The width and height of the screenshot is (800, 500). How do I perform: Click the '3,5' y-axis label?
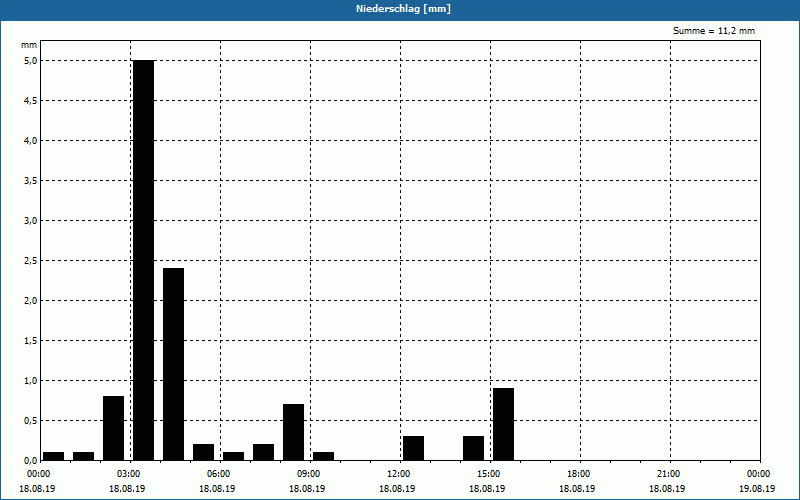tap(31, 181)
